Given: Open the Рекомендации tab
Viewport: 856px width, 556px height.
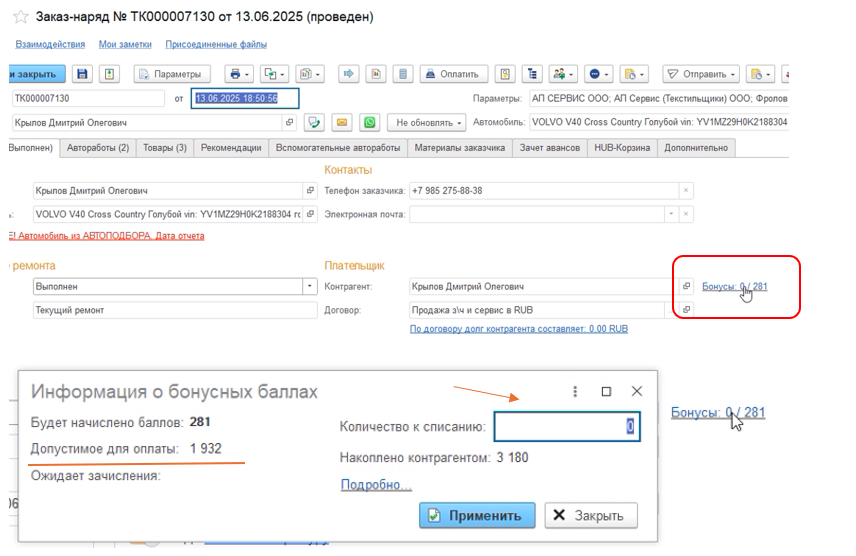Looking at the screenshot, I should pyautogui.click(x=231, y=148).
